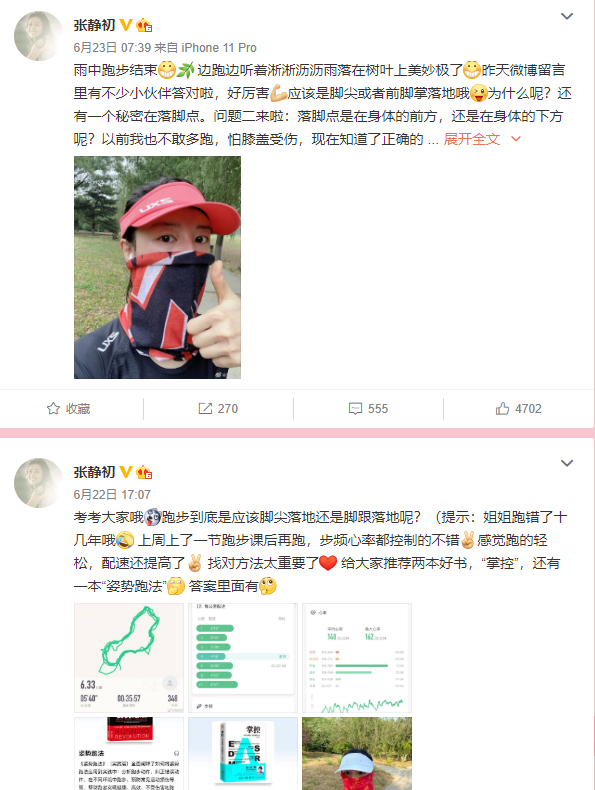Open the first post's top-right chevron menu

click(567, 16)
